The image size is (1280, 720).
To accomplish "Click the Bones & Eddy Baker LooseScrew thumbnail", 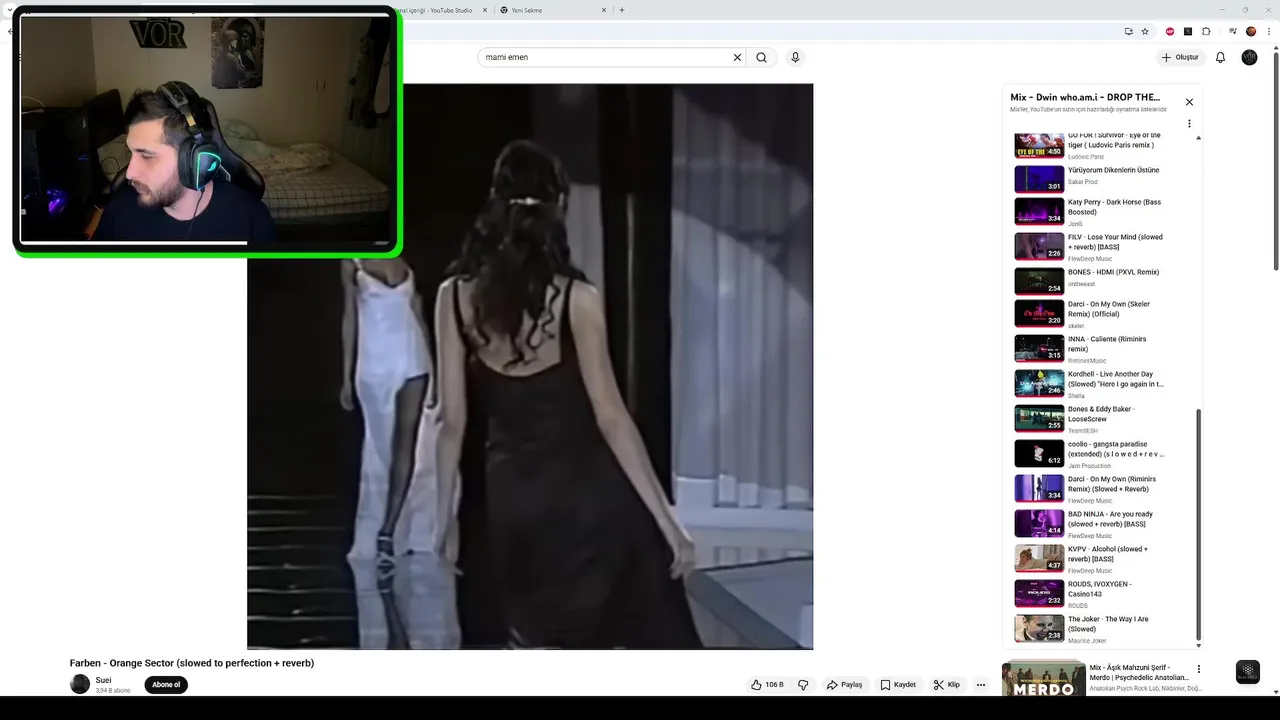I will point(1039,418).
